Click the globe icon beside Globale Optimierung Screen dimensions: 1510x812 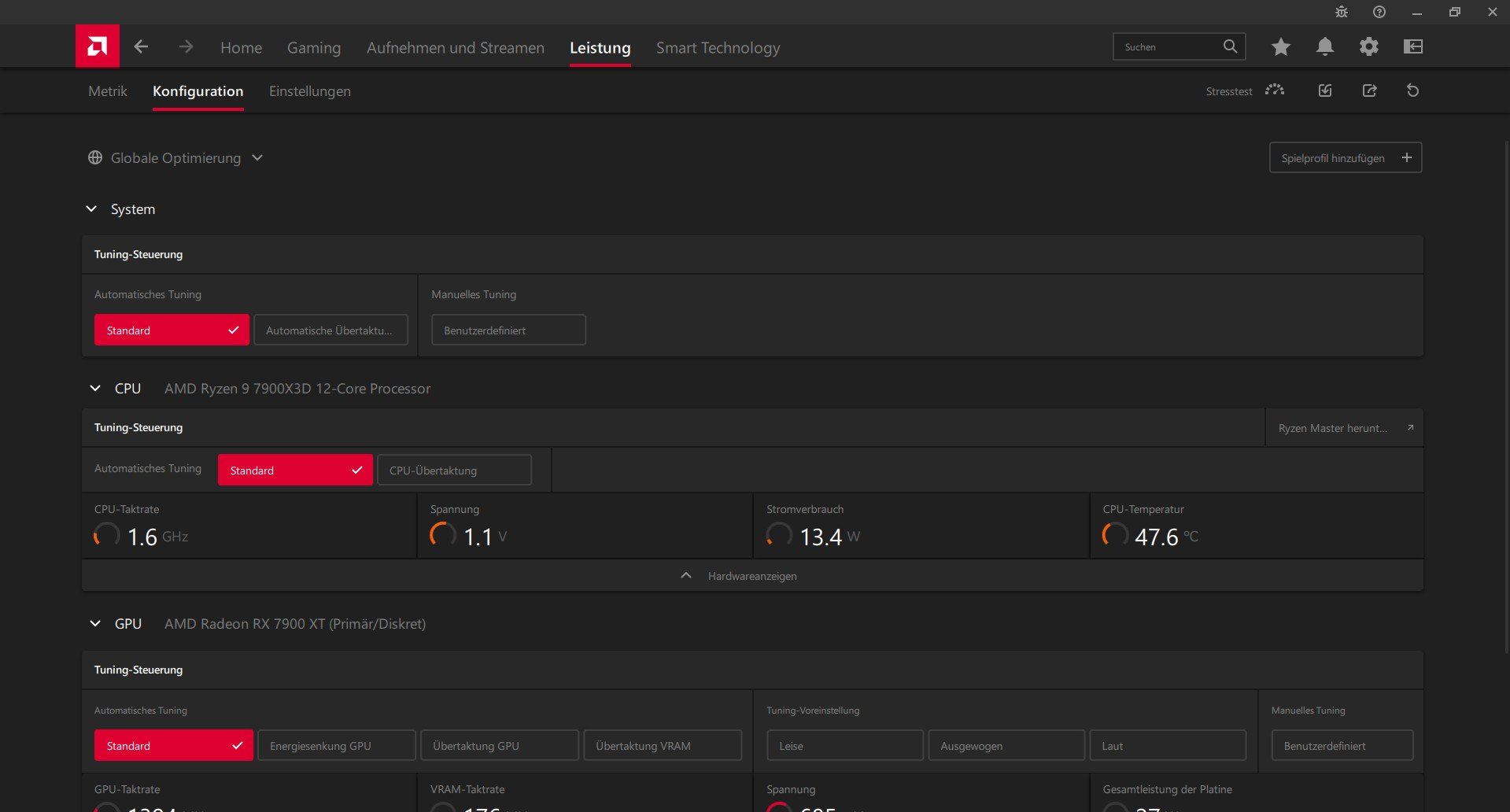click(x=95, y=157)
